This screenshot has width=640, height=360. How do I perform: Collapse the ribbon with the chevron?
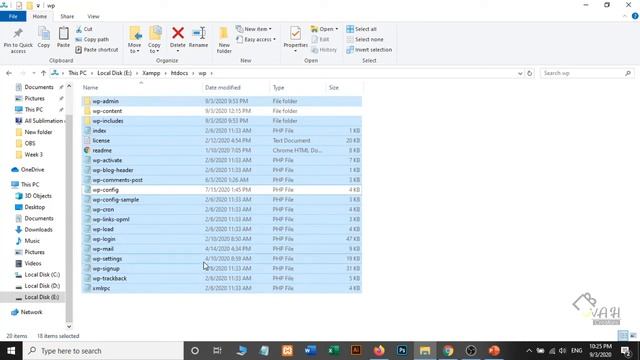[x=624, y=16]
